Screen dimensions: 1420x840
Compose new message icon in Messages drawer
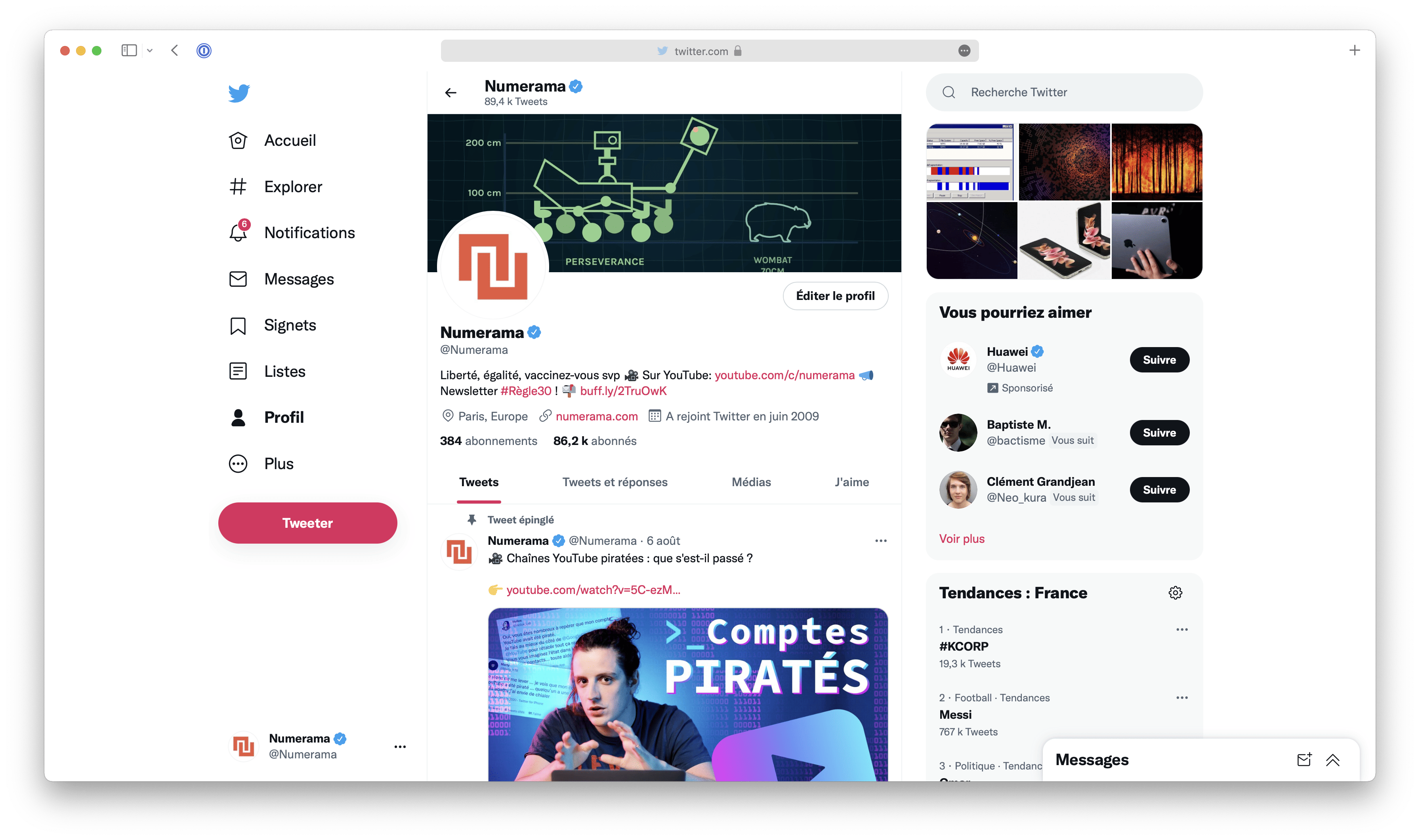point(1304,760)
